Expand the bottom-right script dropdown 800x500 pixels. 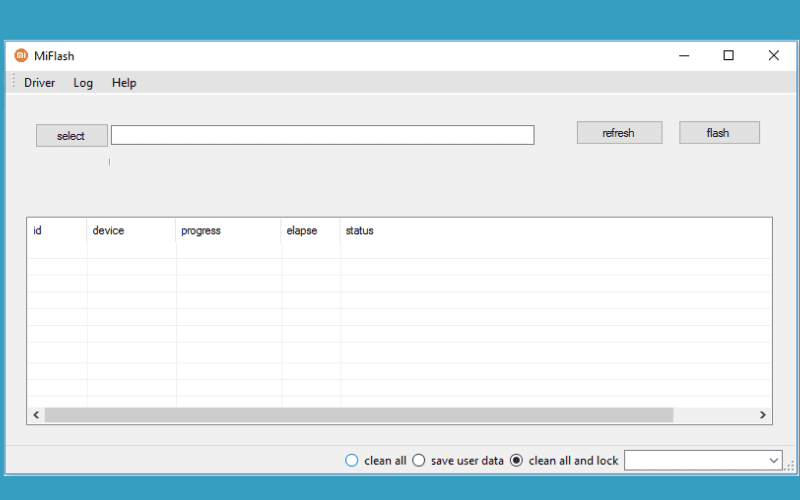[x=773, y=461]
